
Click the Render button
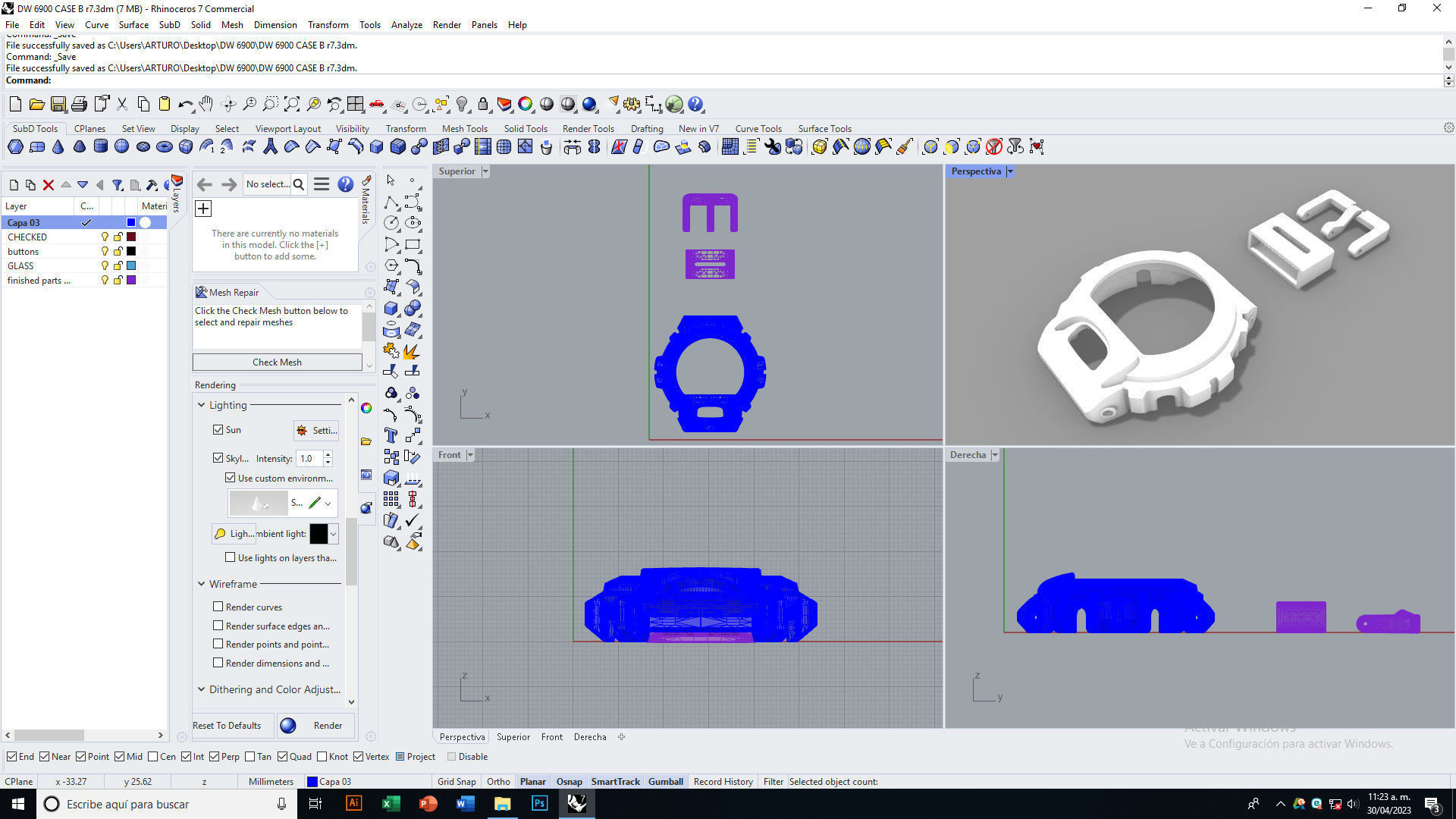pyautogui.click(x=315, y=726)
